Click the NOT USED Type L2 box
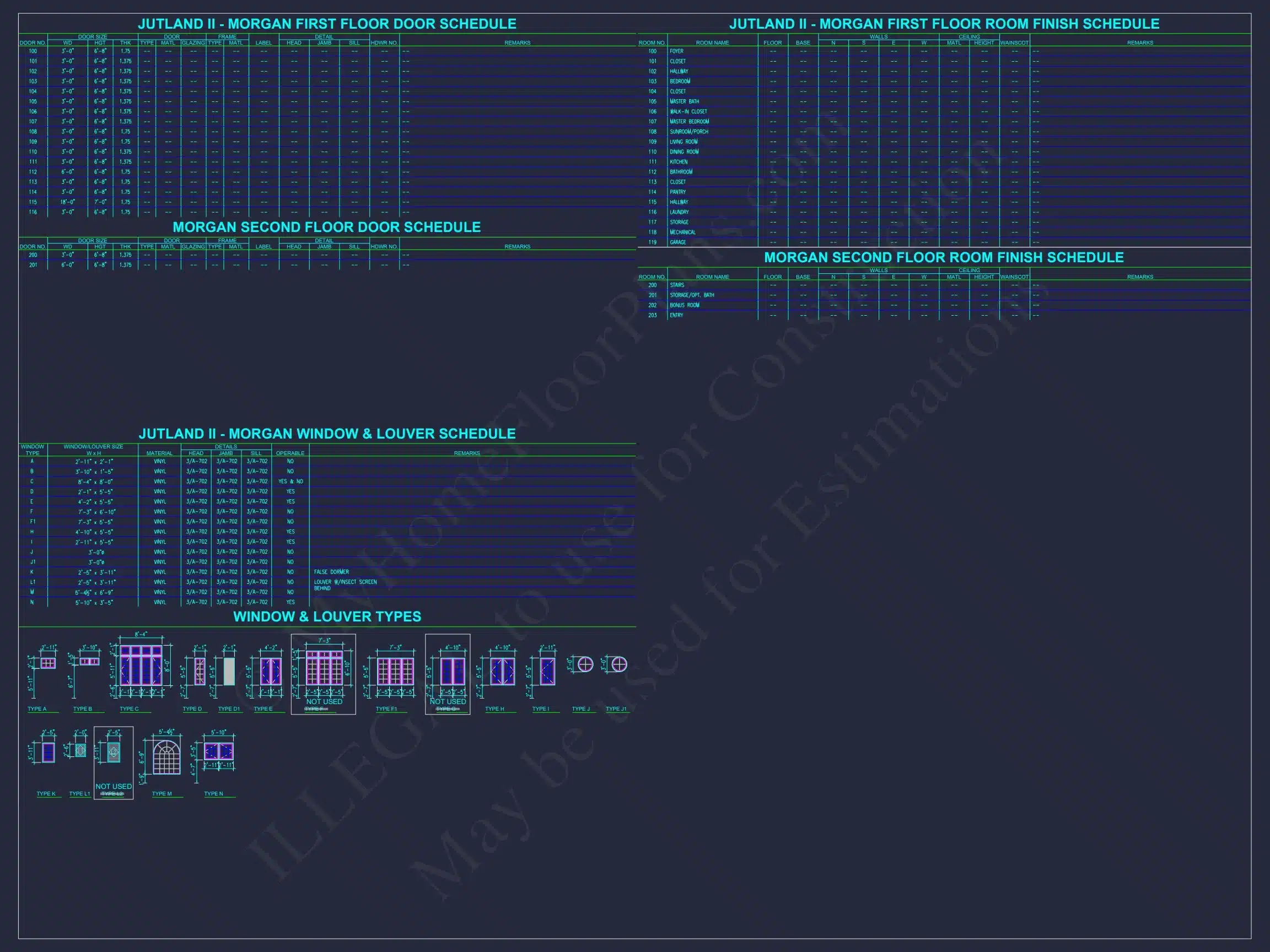This screenshot has width=1270, height=952. pyautogui.click(x=113, y=762)
